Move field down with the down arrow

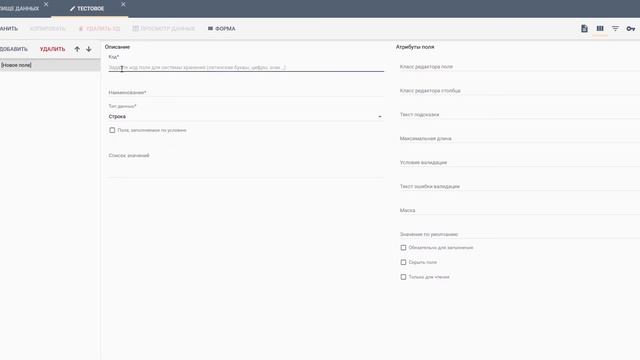(x=89, y=49)
